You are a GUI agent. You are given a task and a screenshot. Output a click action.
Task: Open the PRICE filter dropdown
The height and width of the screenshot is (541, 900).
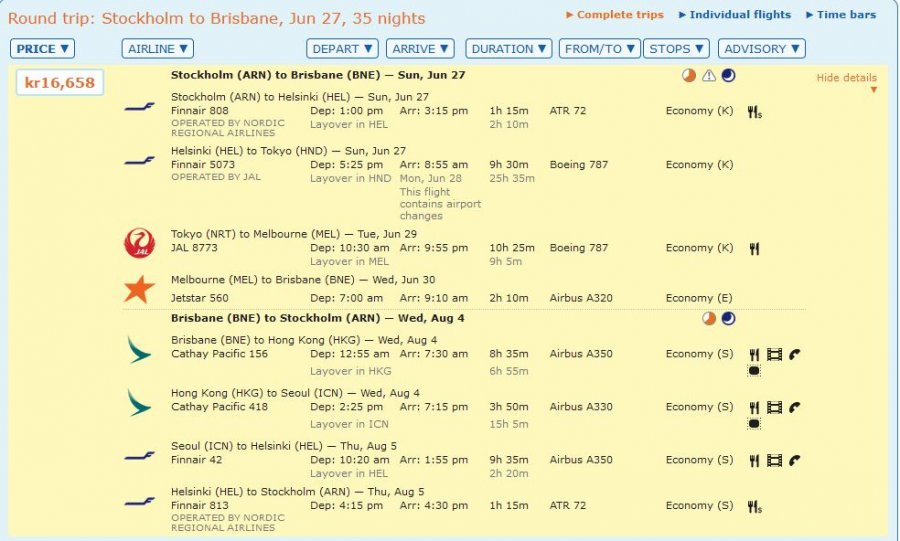click(43, 49)
